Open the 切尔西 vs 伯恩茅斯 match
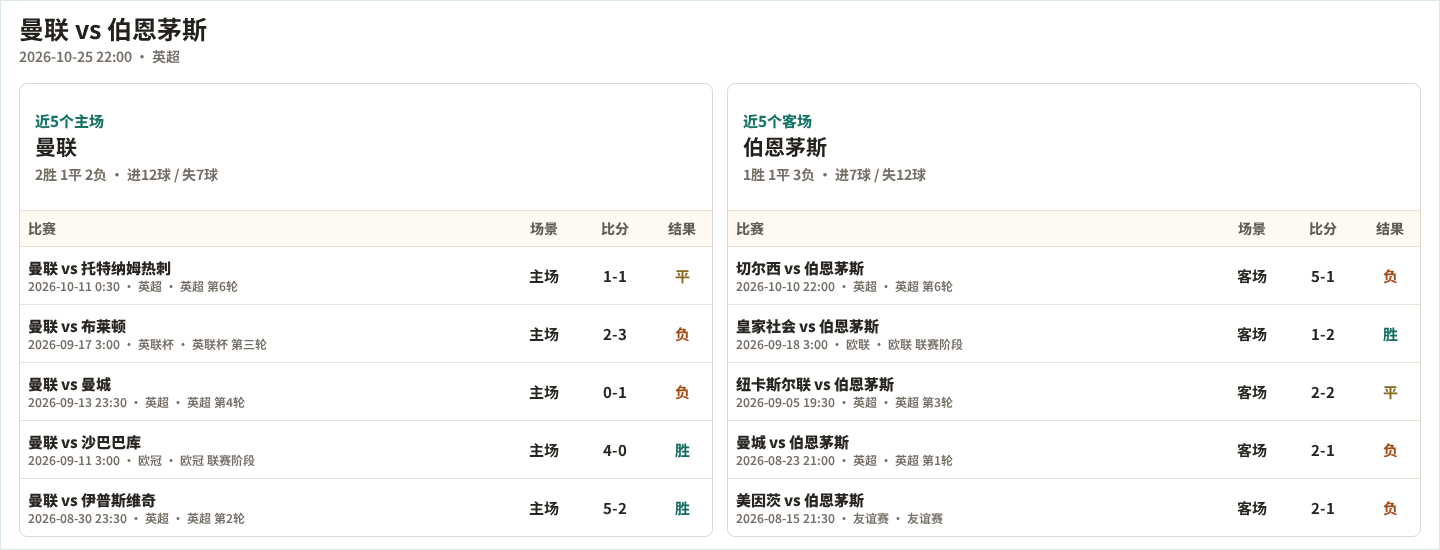The width and height of the screenshot is (1440, 550). click(800, 268)
